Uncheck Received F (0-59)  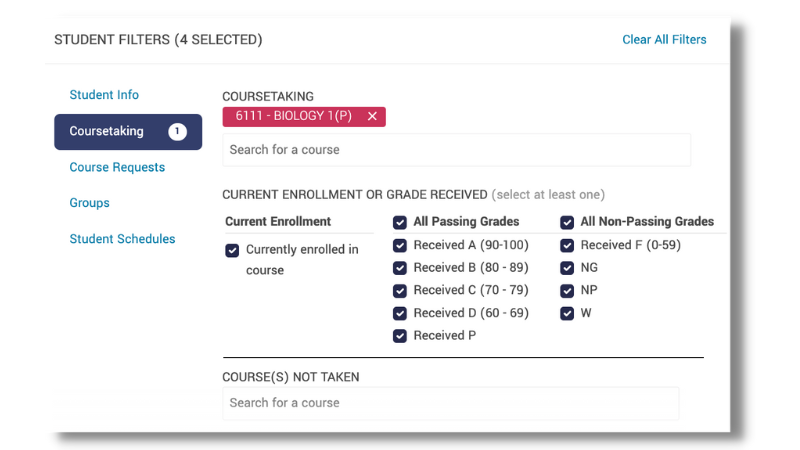click(x=567, y=245)
